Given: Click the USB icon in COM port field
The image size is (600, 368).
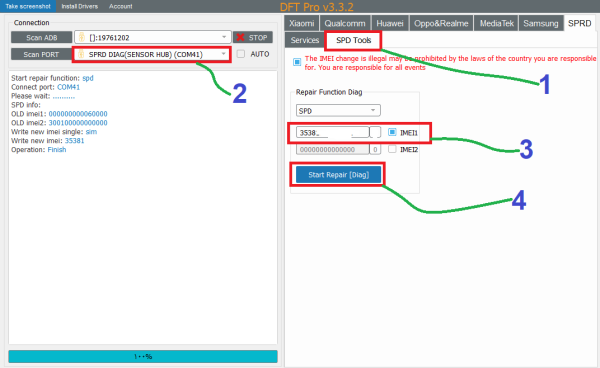Looking at the screenshot, I should click(81, 54).
